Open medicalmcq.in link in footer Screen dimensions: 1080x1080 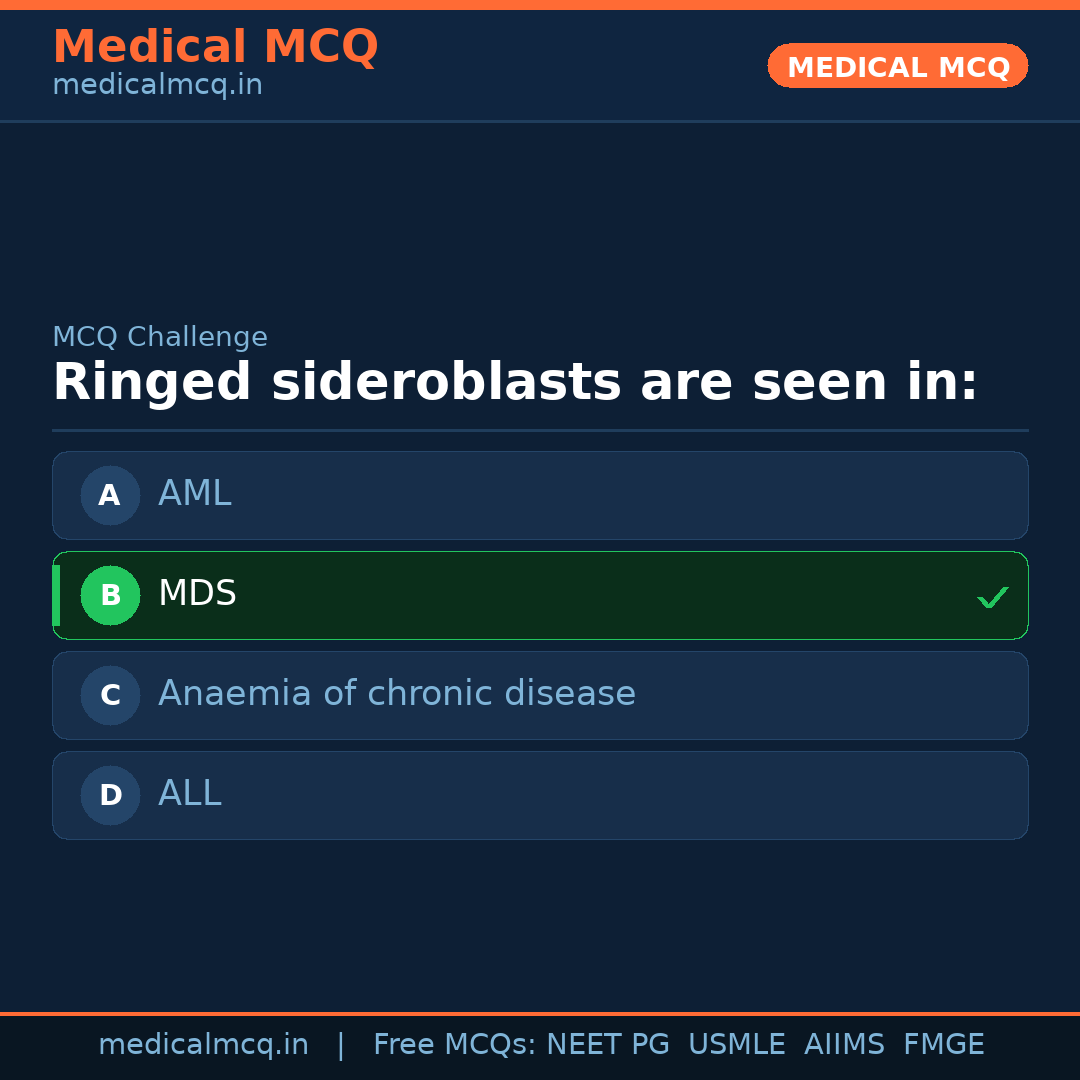point(203,1045)
